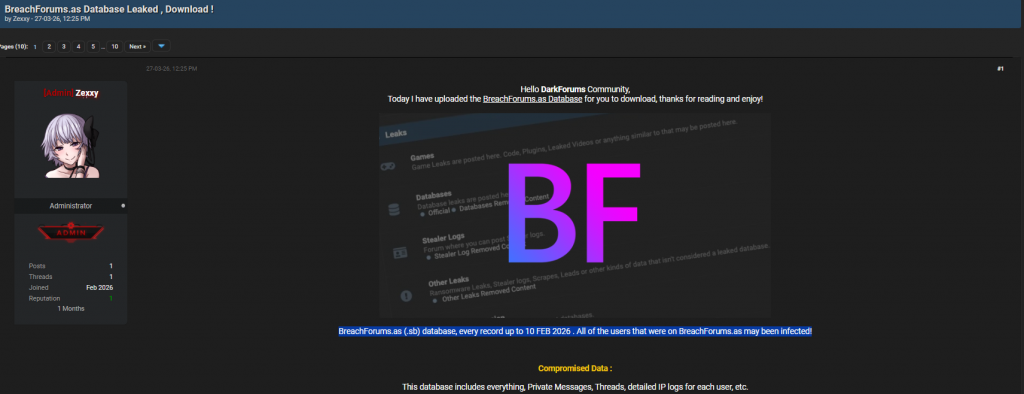Open the [Admin] Zexxy profile name
This screenshot has height=394, width=1024.
[71, 93]
